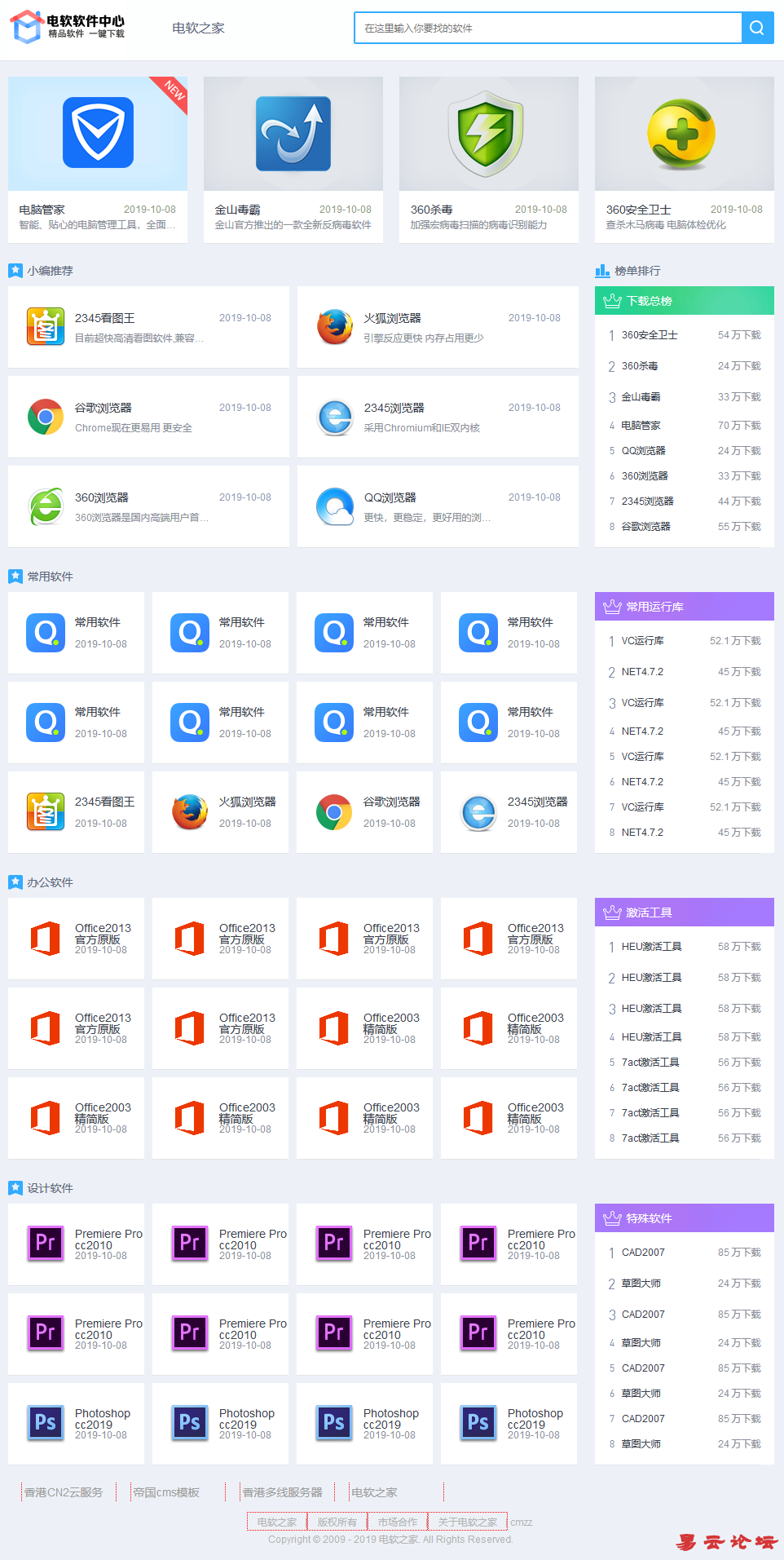Open 360杀毒 in the download ranking
784x1560 pixels.
(x=640, y=366)
